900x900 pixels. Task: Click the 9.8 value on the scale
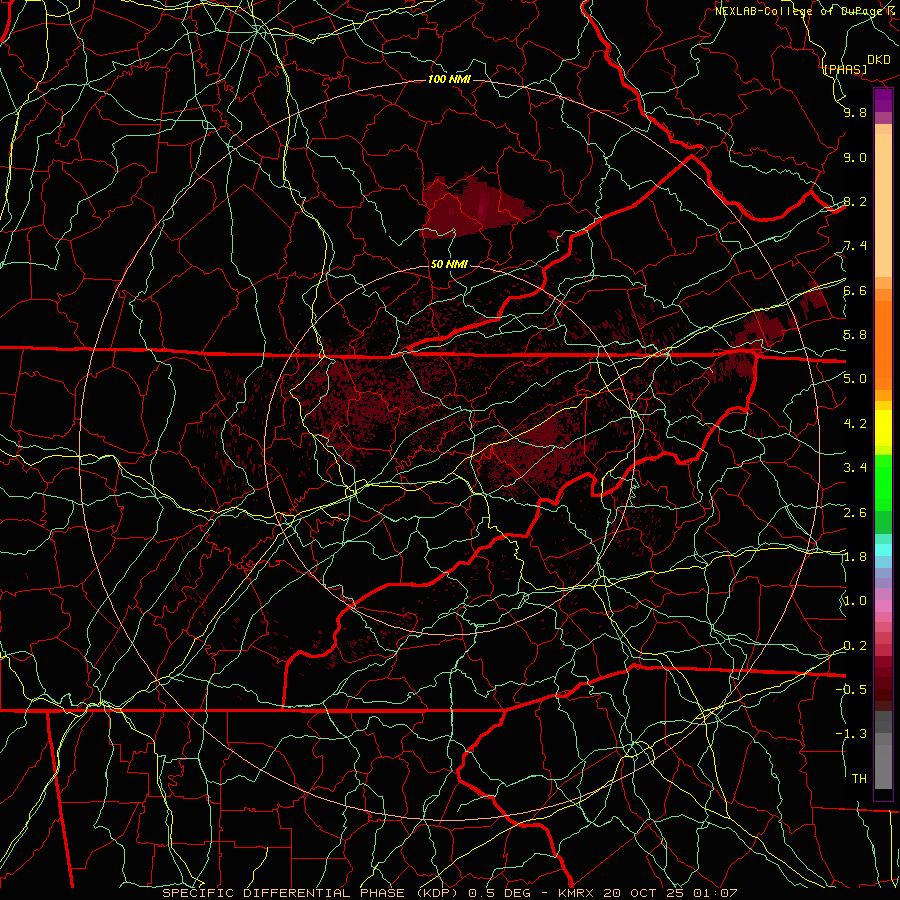(855, 112)
